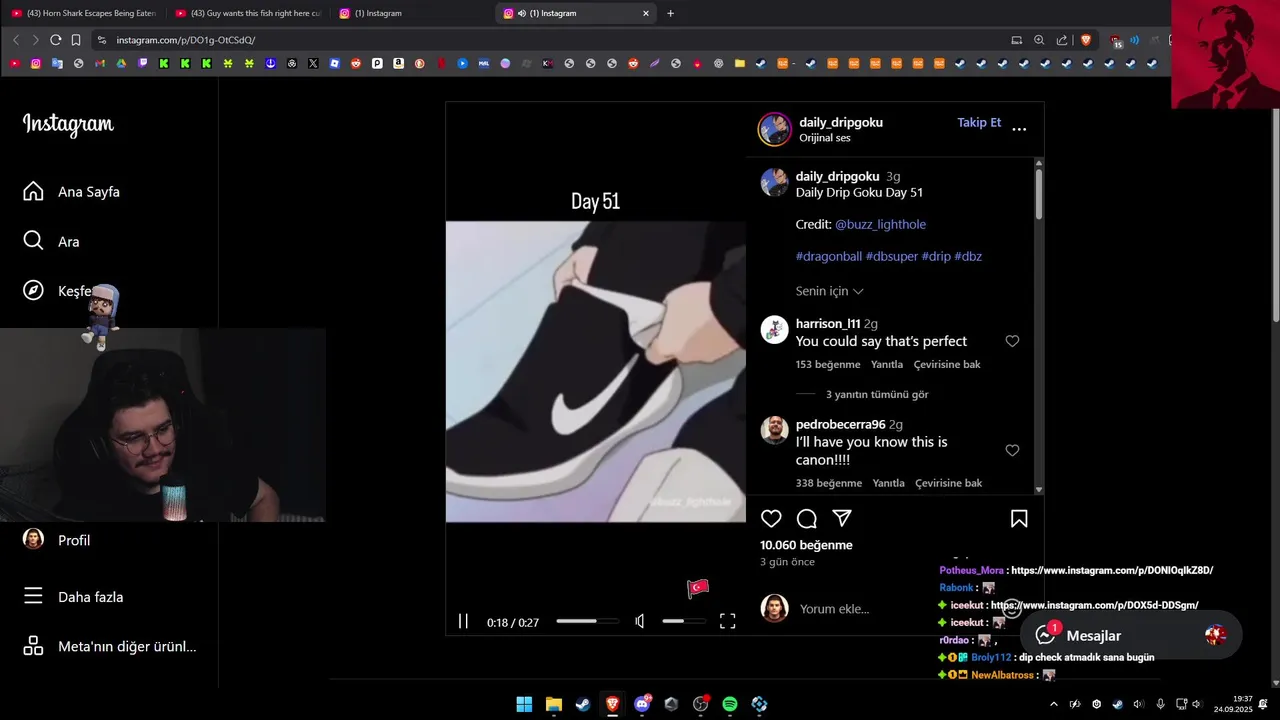Mute the video via speaker icon

pyautogui.click(x=640, y=621)
